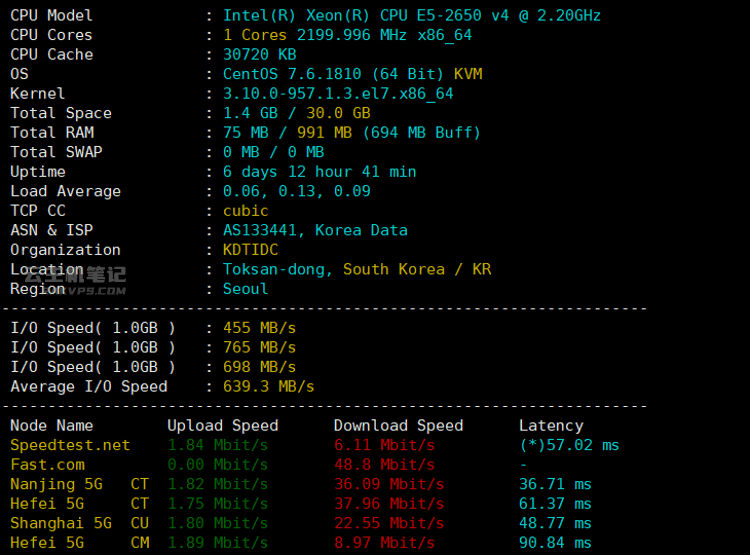Click the Load Average label
Viewport: 750px width, 555px height.
click(x=66, y=191)
